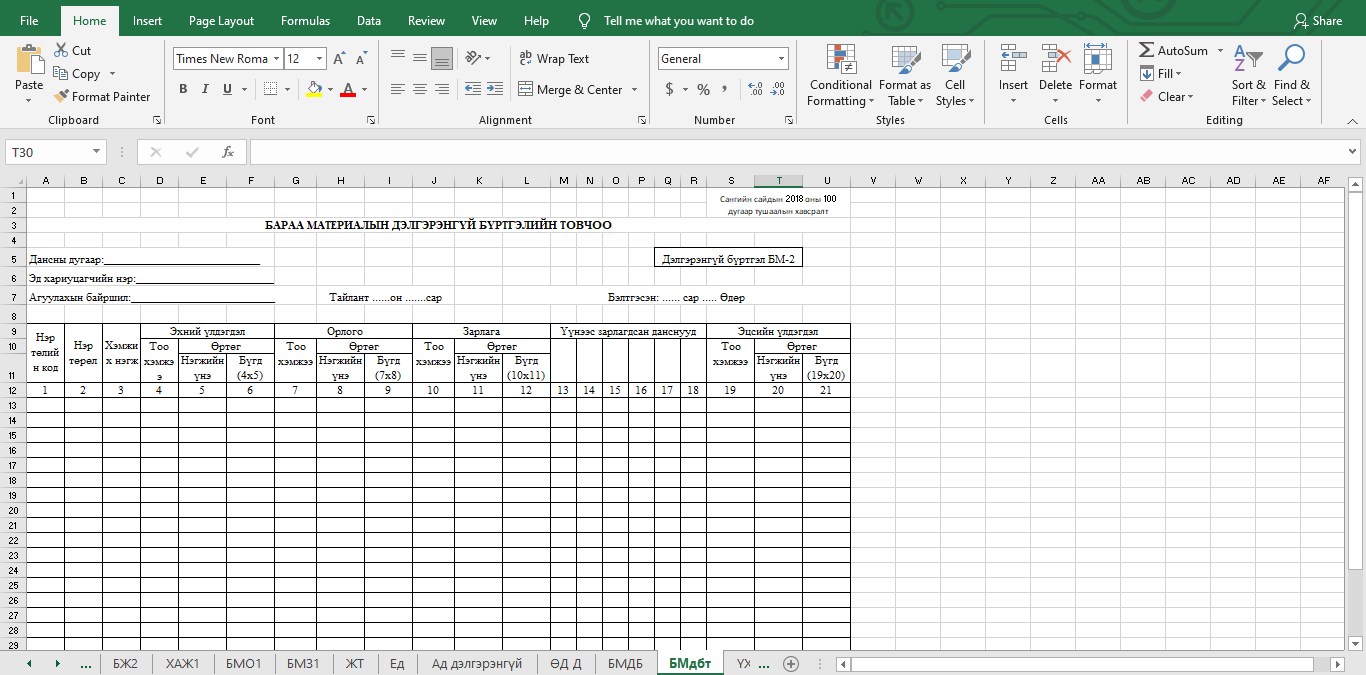This screenshot has height=675, width=1366.
Task: Open the Page Layout ribbon tab
Action: click(x=221, y=21)
